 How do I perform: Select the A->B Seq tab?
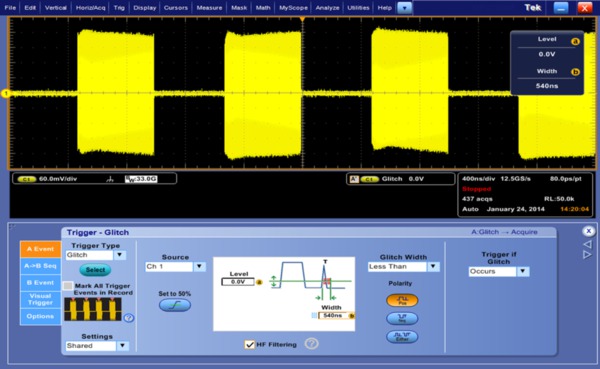coord(41,266)
